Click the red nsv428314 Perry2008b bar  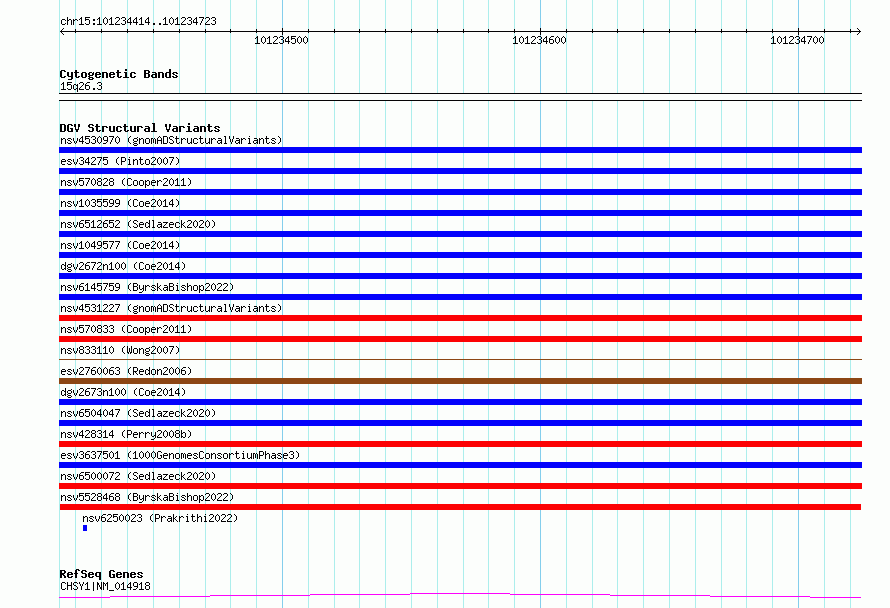pyautogui.click(x=460, y=444)
